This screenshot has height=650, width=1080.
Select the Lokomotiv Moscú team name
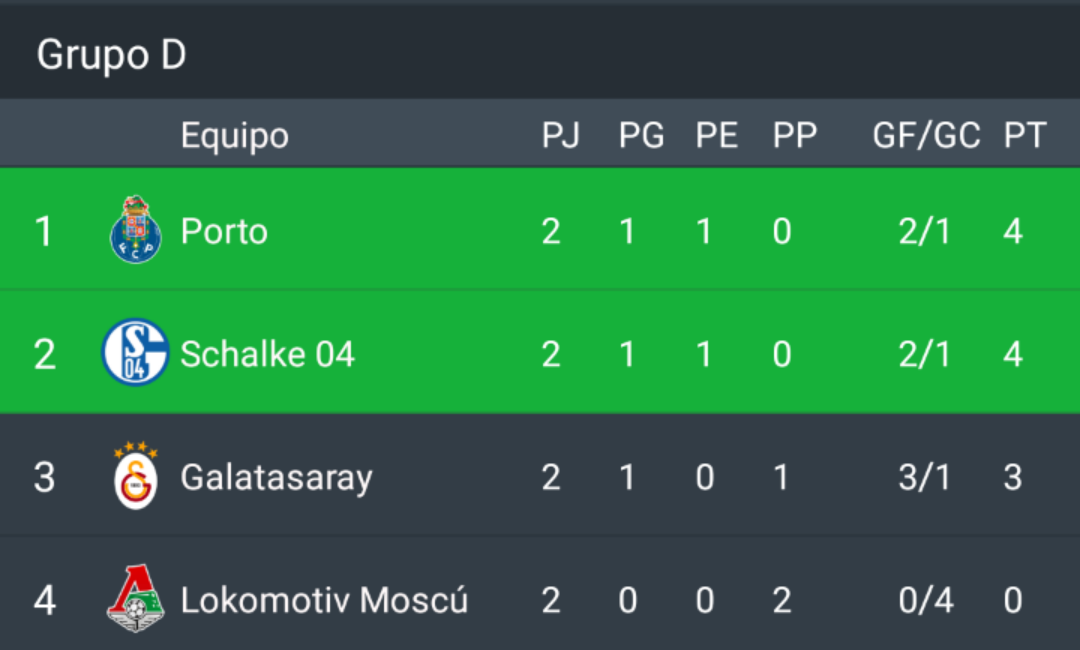click(x=324, y=600)
